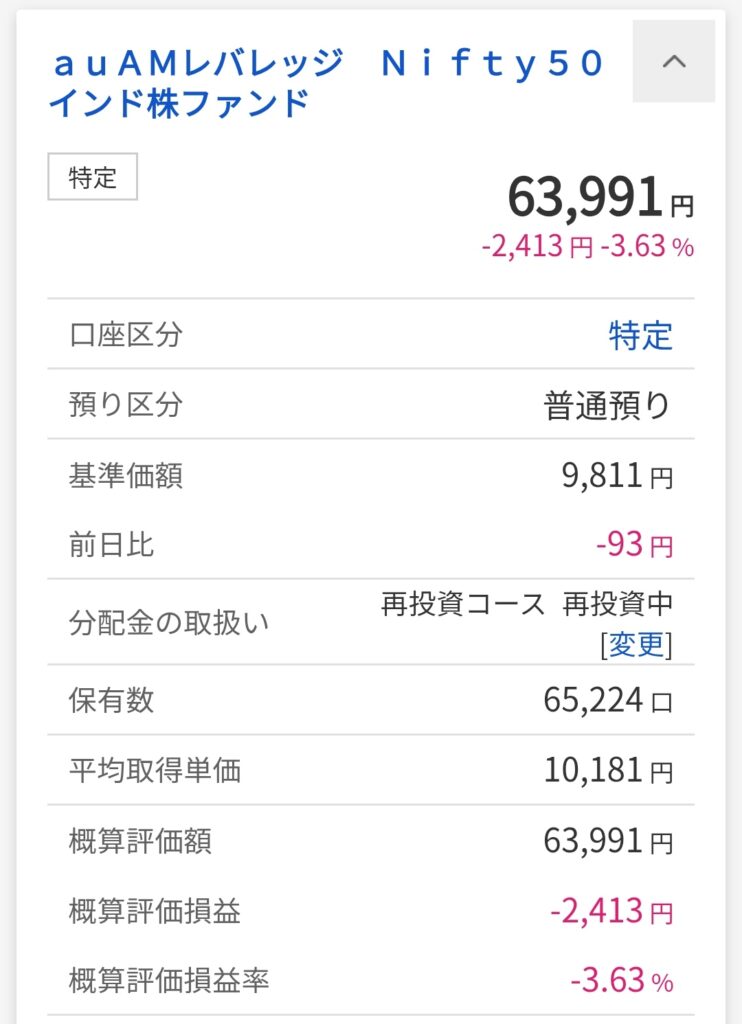Click the 10,181円 average acquisition price
Image resolution: width=742 pixels, height=1024 pixels.
click(x=608, y=770)
